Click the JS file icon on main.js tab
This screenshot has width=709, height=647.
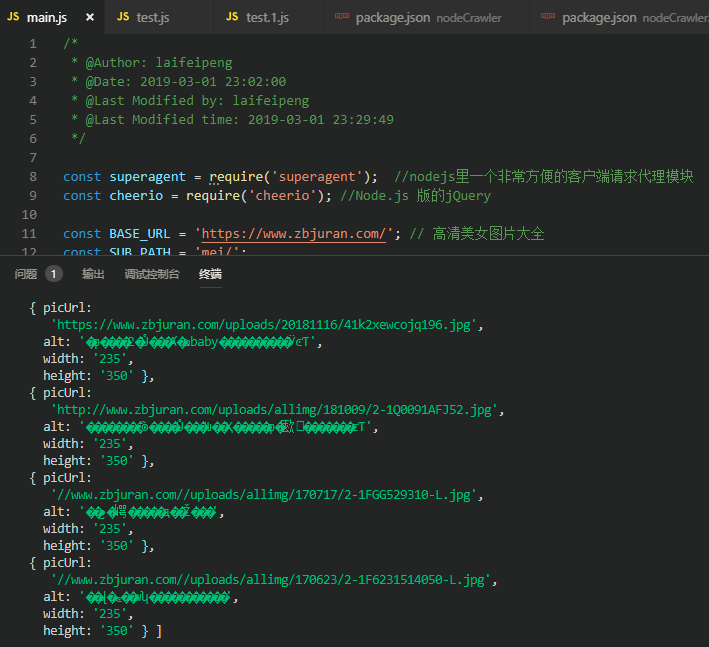(x=13, y=17)
